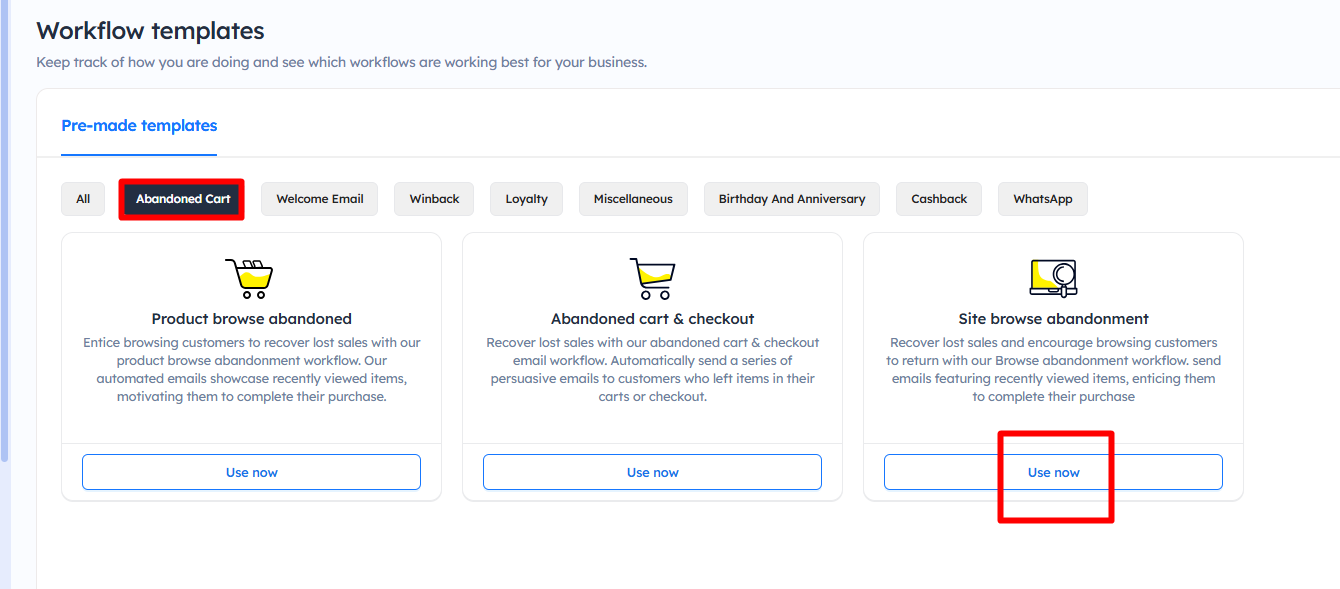This screenshot has width=1340, height=589.
Task: Filter templates by Welcome Email
Action: pyautogui.click(x=320, y=199)
